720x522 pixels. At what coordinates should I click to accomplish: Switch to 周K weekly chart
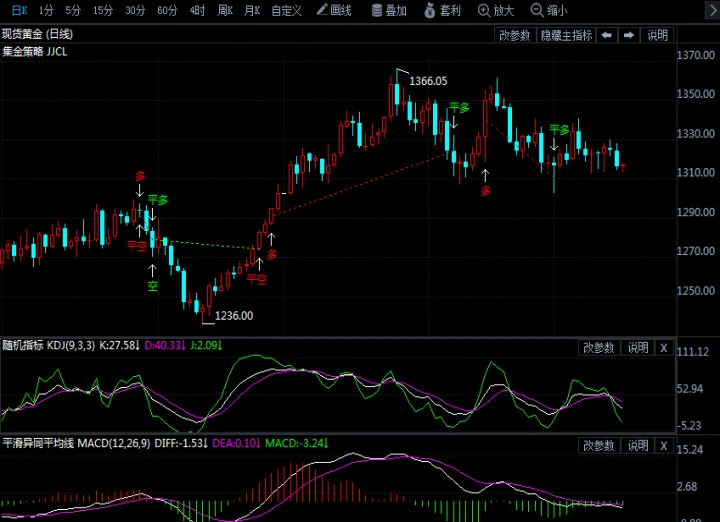click(x=224, y=11)
